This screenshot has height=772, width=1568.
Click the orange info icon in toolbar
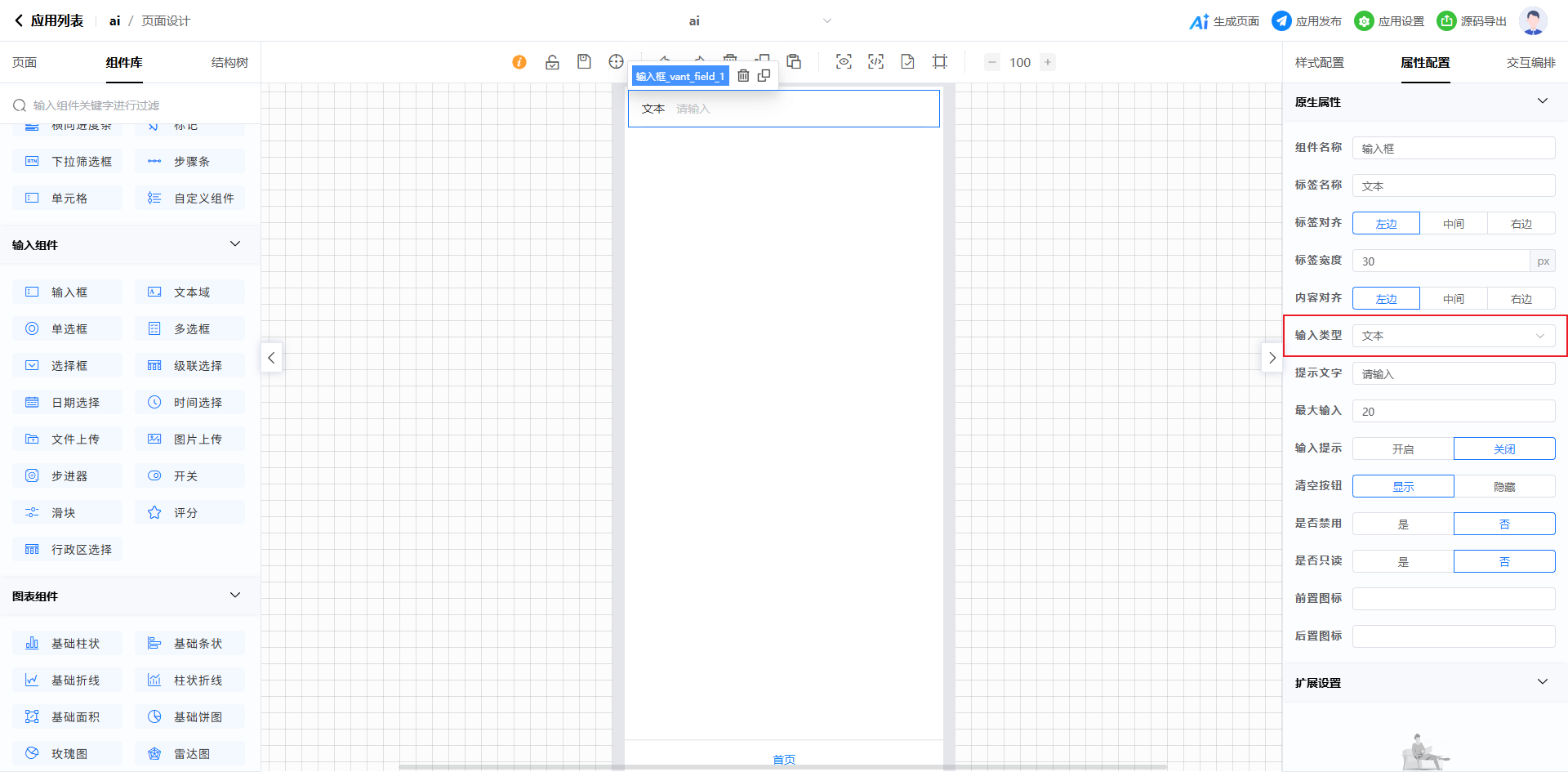[x=519, y=62]
